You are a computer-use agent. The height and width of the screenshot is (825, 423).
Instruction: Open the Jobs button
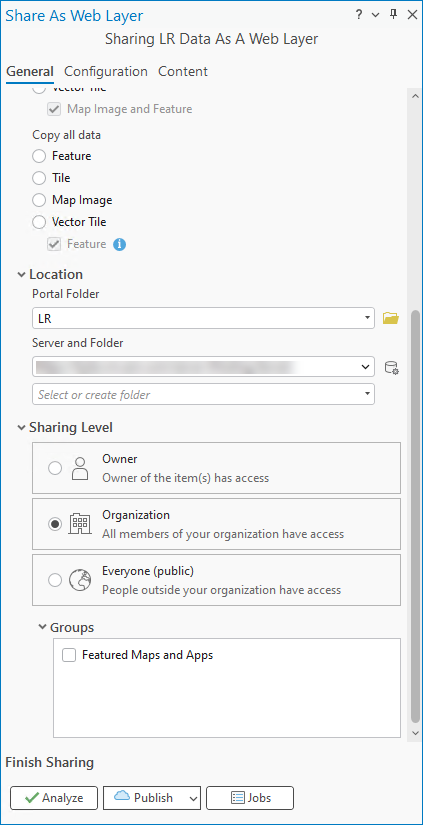[250, 798]
